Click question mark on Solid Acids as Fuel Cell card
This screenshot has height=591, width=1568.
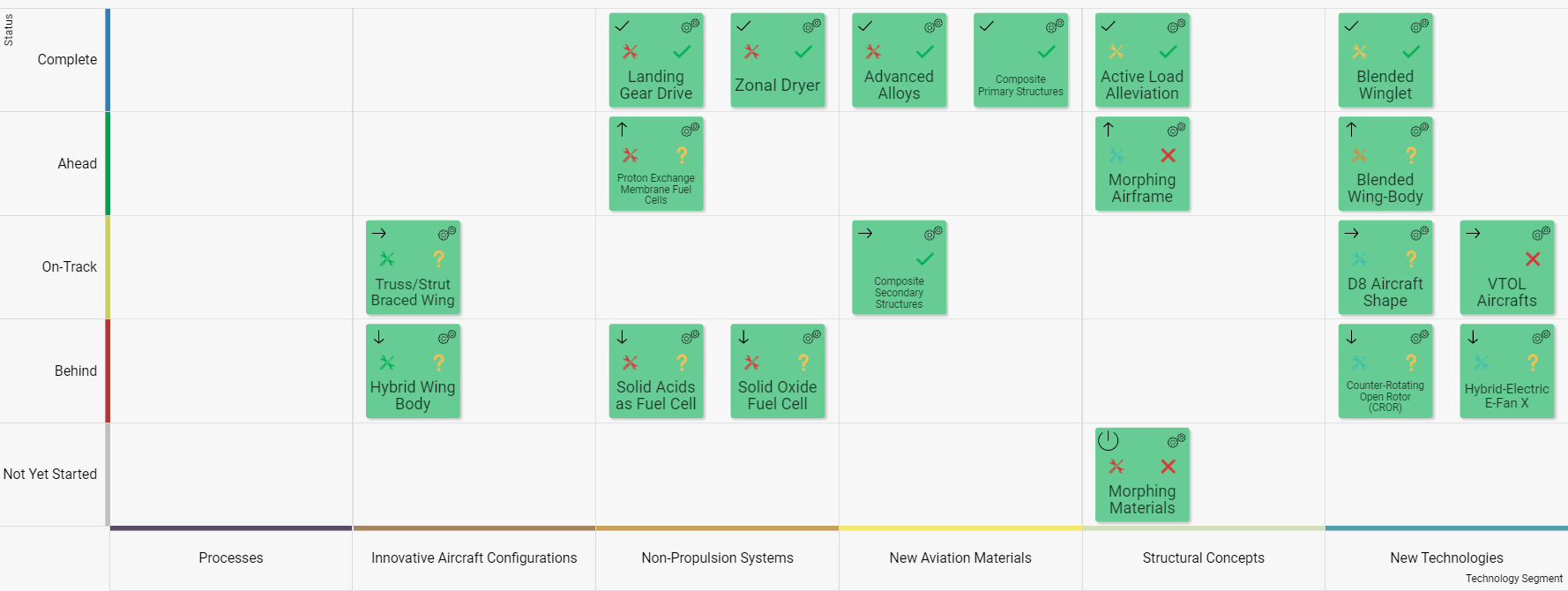[682, 363]
